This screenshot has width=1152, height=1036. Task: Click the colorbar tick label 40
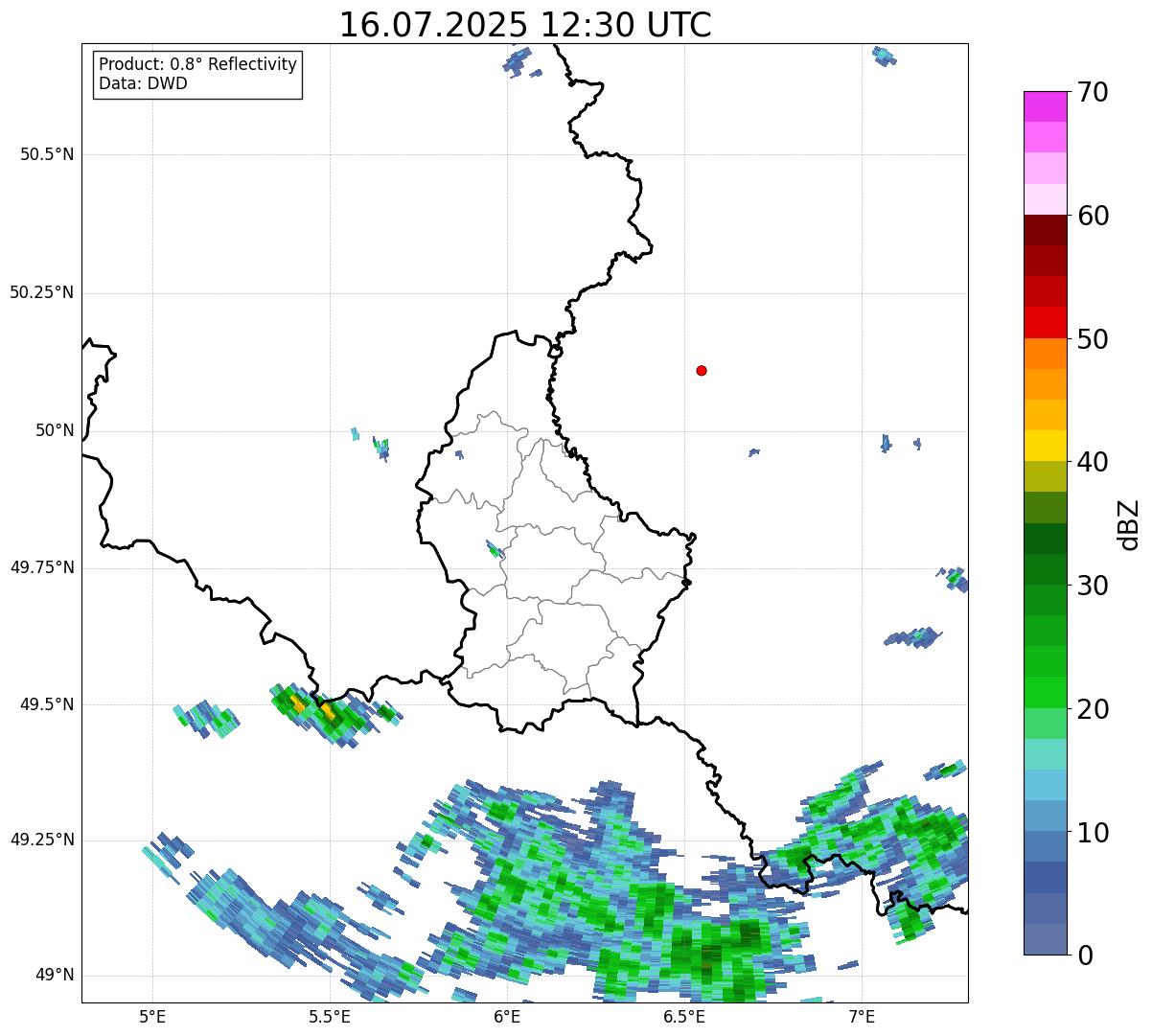click(x=1094, y=462)
